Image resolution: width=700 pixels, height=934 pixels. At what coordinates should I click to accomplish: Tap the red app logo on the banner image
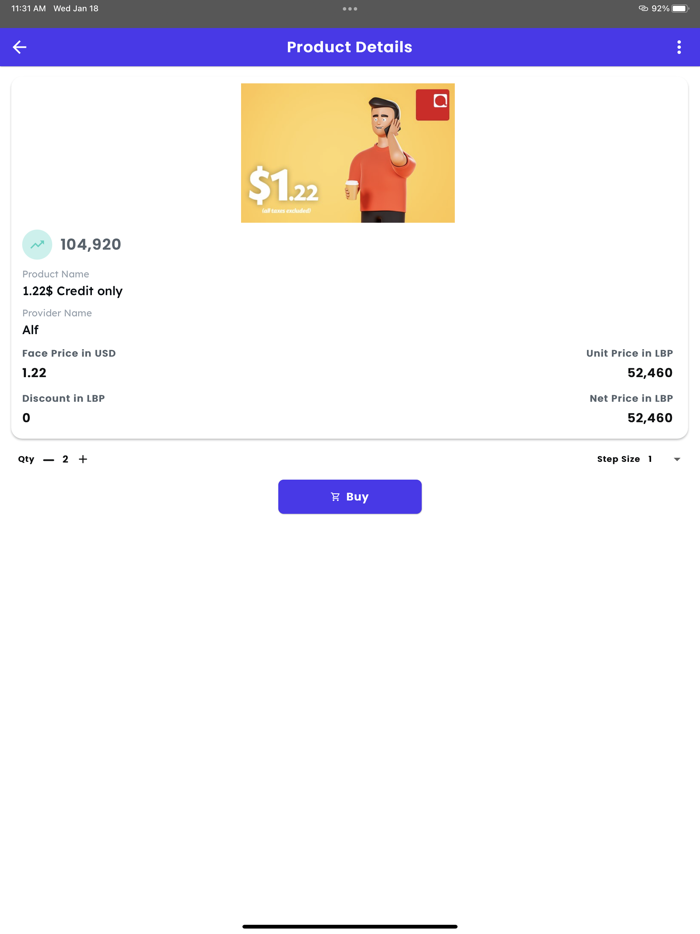point(432,104)
